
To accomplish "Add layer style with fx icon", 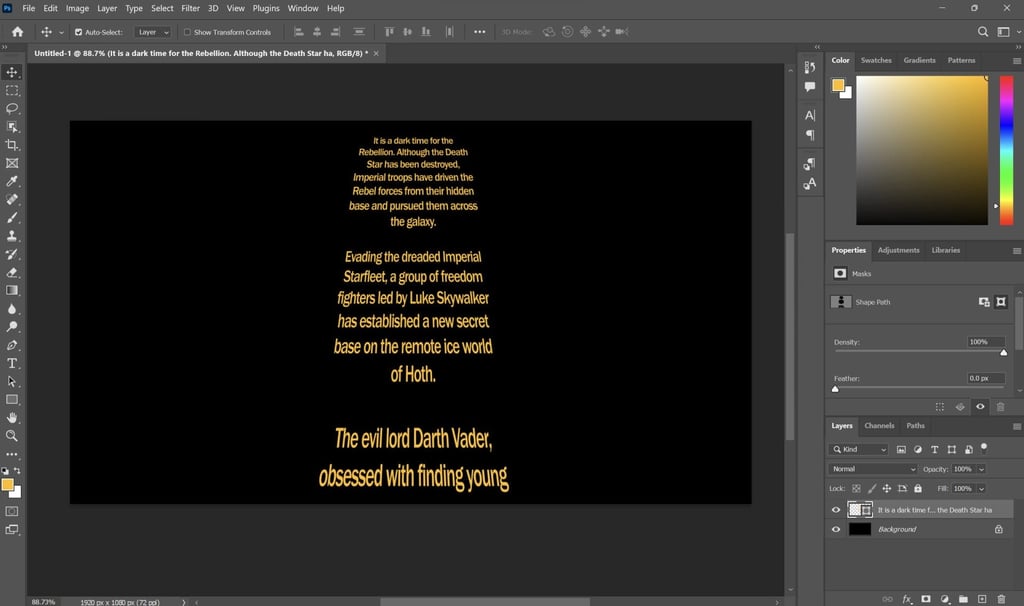I will pos(906,599).
